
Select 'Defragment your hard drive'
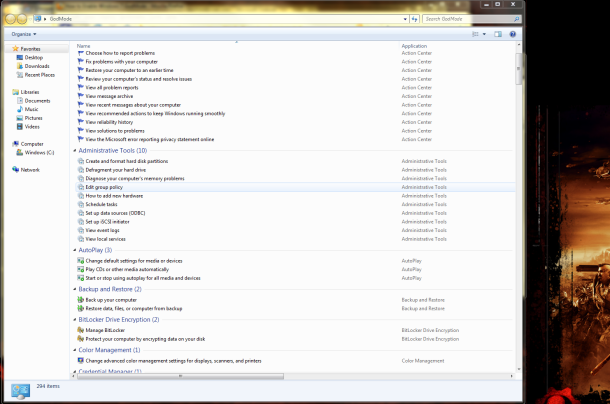pyautogui.click(x=116, y=170)
